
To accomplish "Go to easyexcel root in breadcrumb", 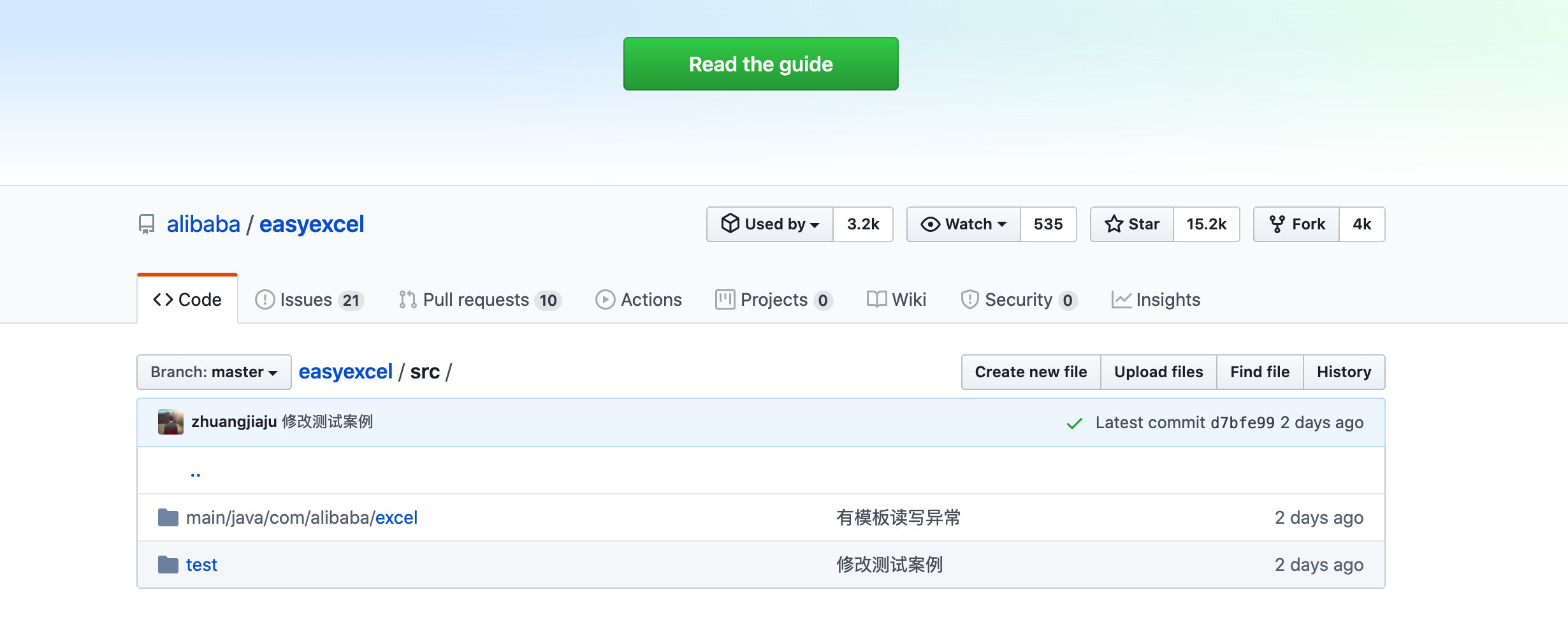I will coord(345,372).
